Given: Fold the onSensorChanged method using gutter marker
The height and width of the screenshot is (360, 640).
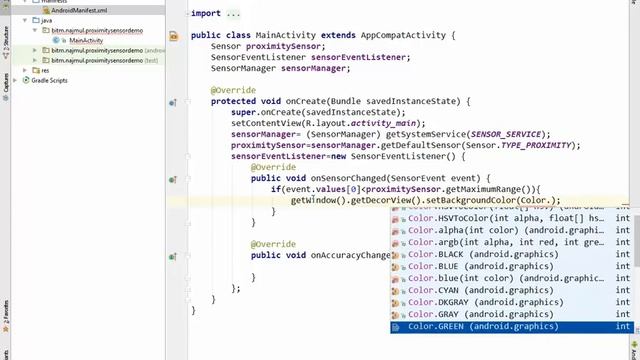Looking at the screenshot, I should pos(188,178).
